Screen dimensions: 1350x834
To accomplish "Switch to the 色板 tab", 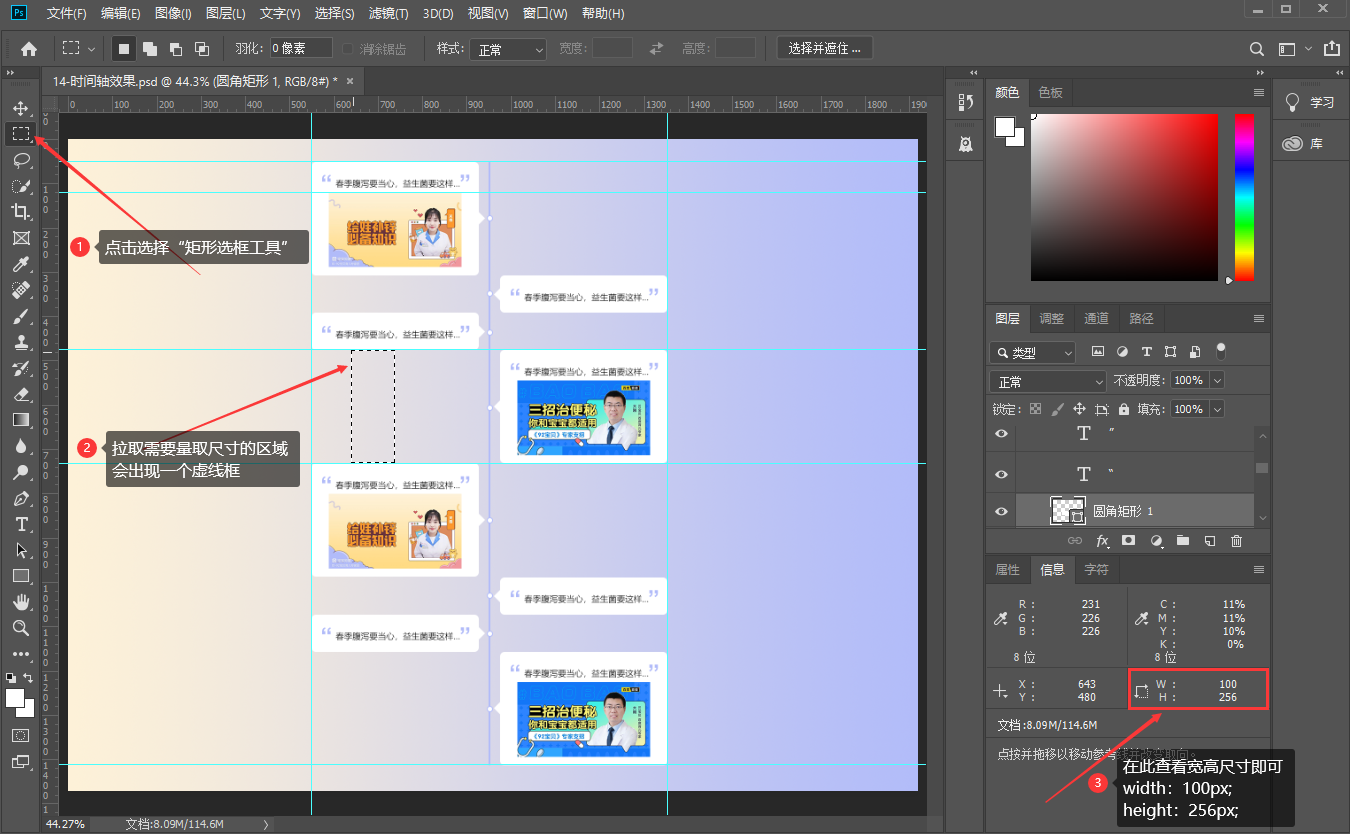I will pyautogui.click(x=1050, y=92).
